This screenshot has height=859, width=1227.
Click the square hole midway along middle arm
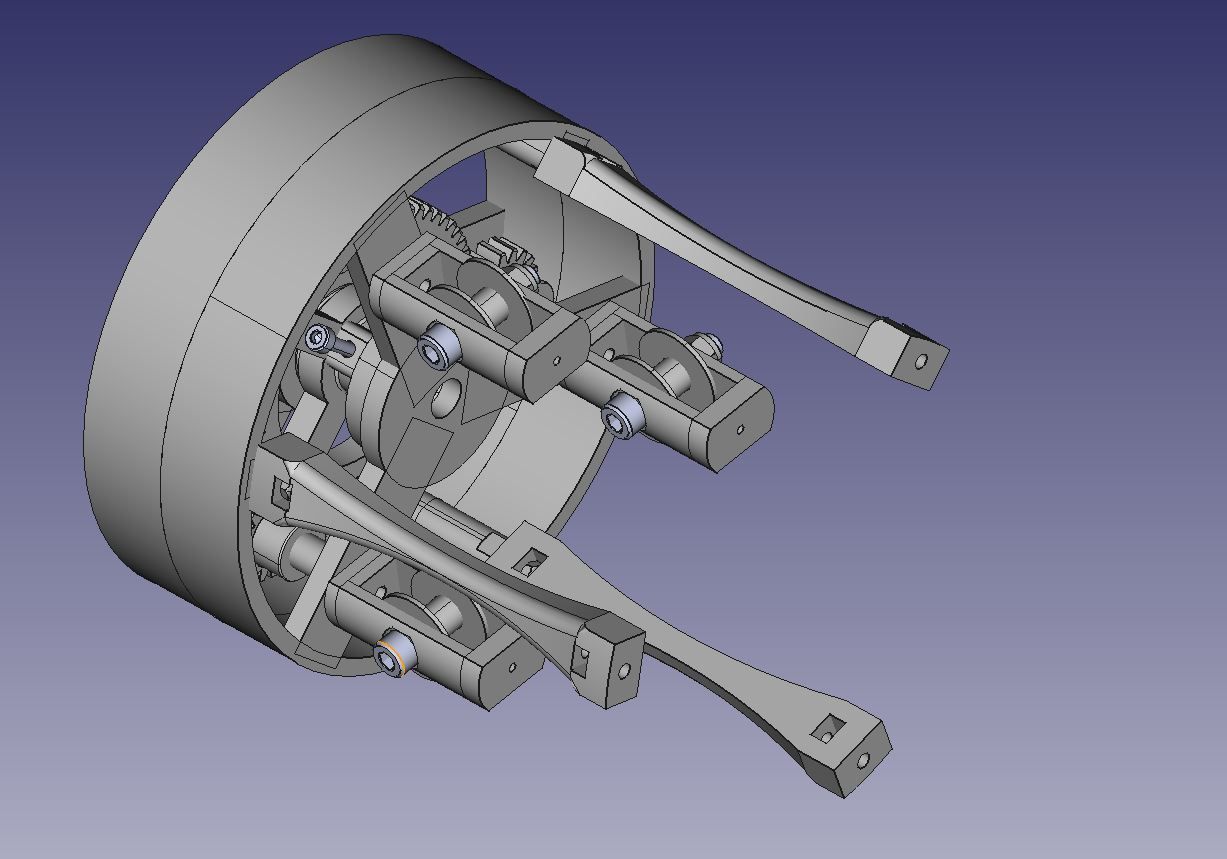pyautogui.click(x=531, y=560)
